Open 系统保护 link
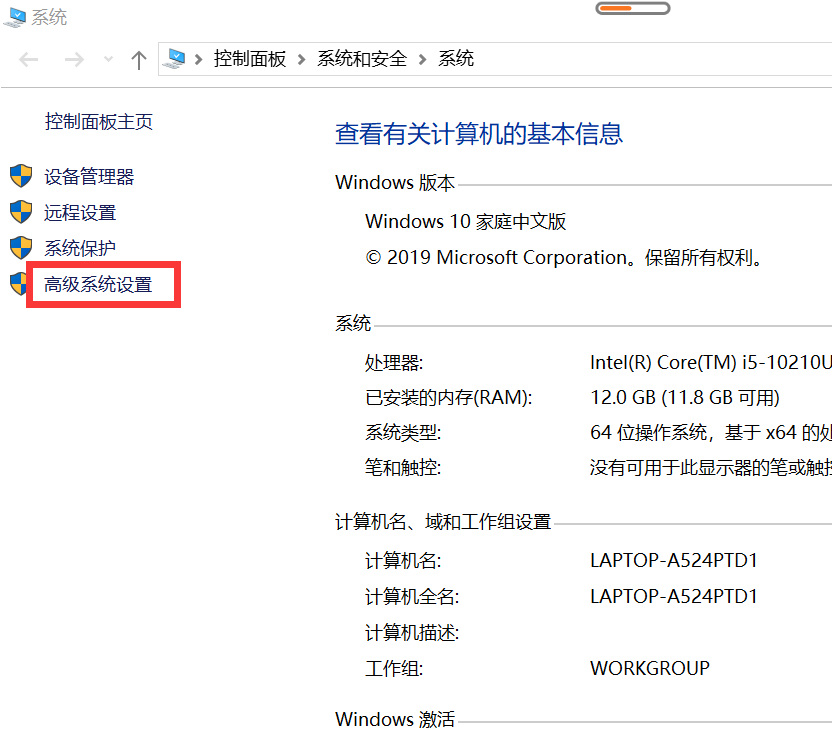The height and width of the screenshot is (744, 832). coord(80,248)
